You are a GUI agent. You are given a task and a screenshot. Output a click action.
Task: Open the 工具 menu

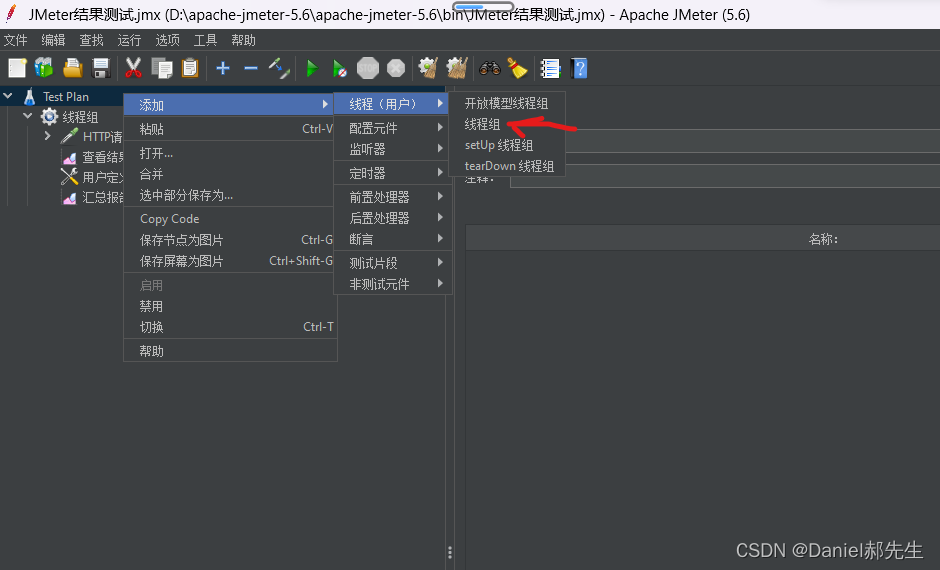pyautogui.click(x=205, y=40)
